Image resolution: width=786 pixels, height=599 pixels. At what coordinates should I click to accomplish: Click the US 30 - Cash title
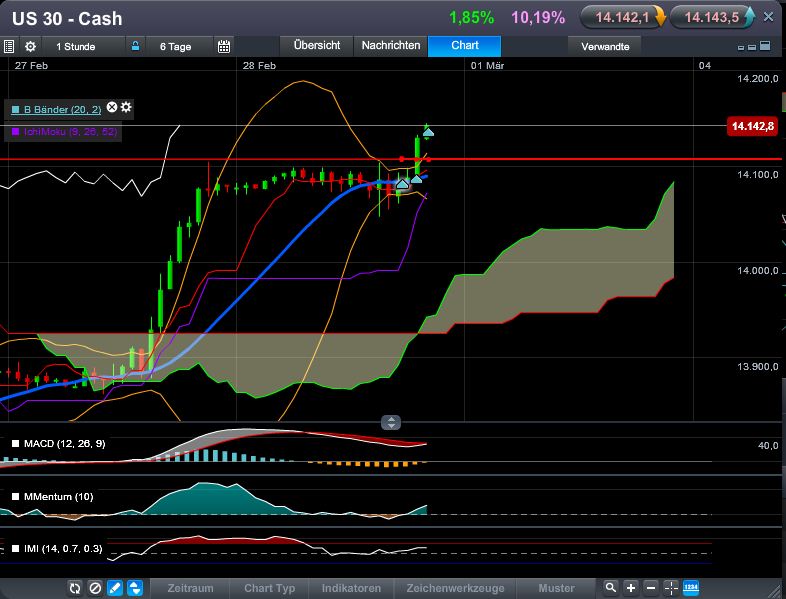67,19
